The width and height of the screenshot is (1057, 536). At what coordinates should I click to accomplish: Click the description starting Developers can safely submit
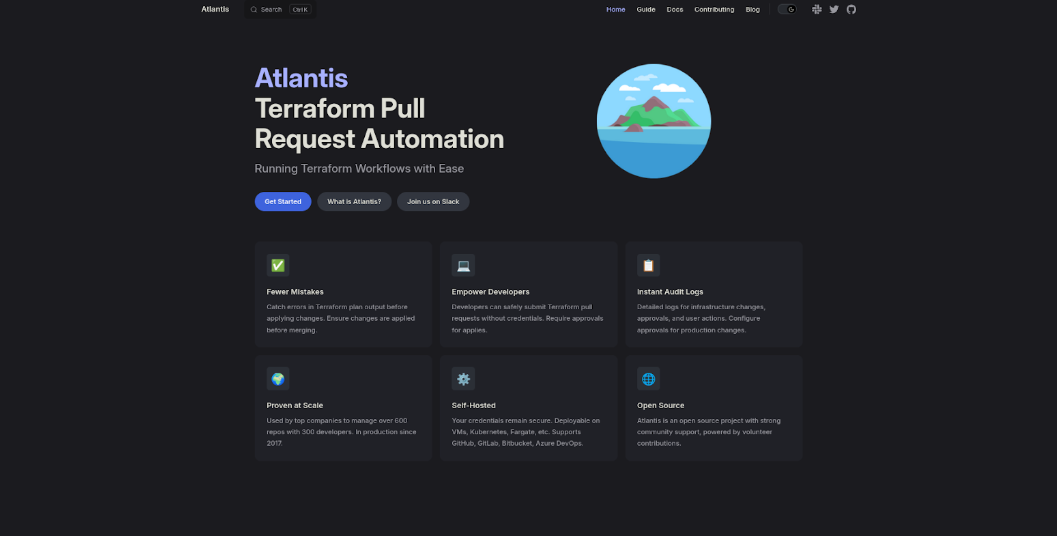coord(528,318)
